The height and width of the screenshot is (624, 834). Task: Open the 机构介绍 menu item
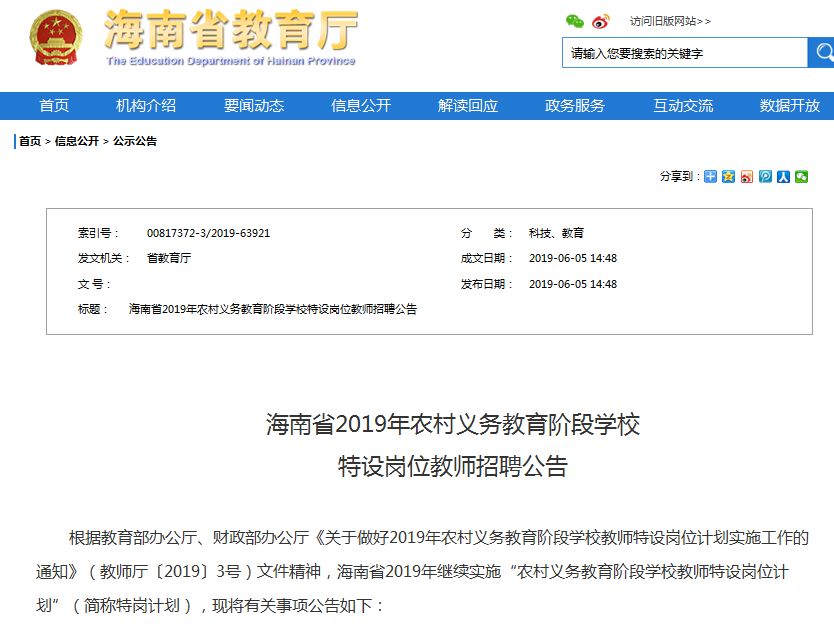coord(146,106)
